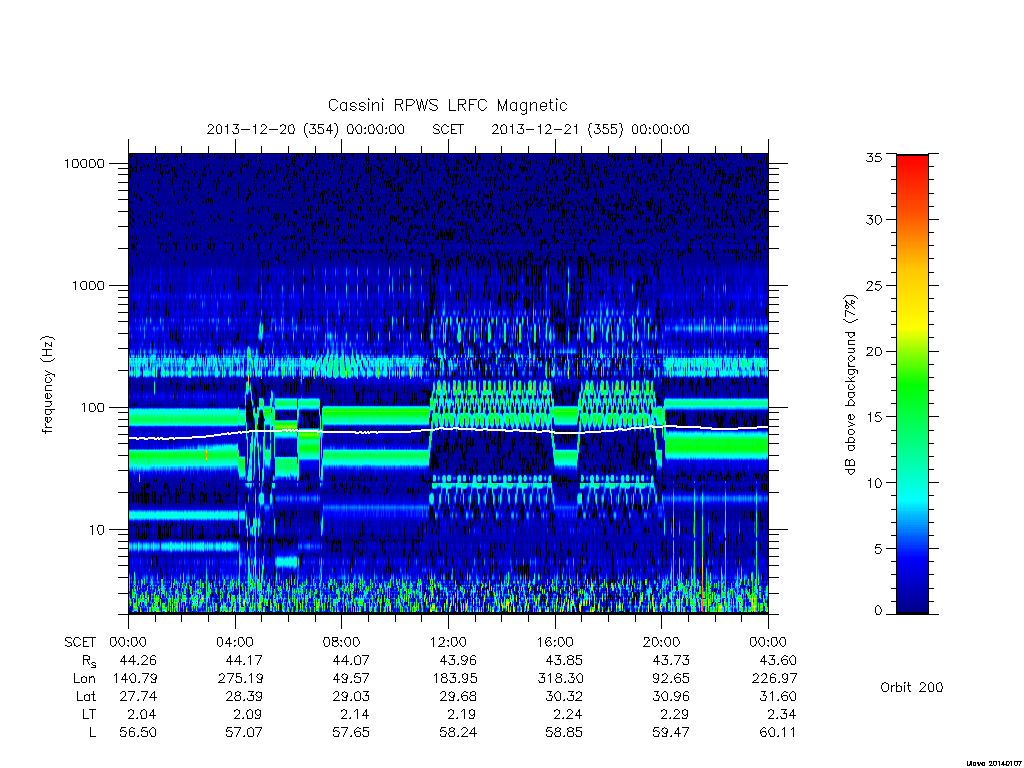Select L-shell value 57.65
Image resolution: width=1024 pixels, height=768 pixels.
351,733
